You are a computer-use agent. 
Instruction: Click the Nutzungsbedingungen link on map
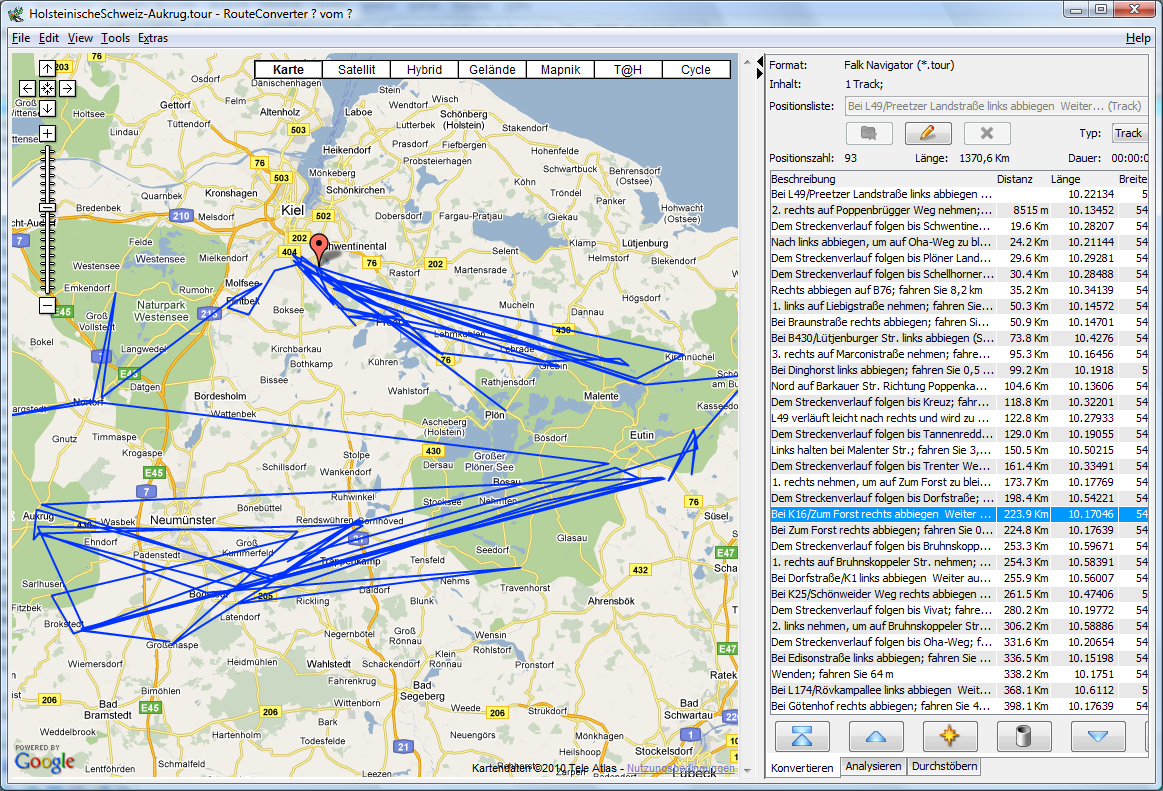680,769
